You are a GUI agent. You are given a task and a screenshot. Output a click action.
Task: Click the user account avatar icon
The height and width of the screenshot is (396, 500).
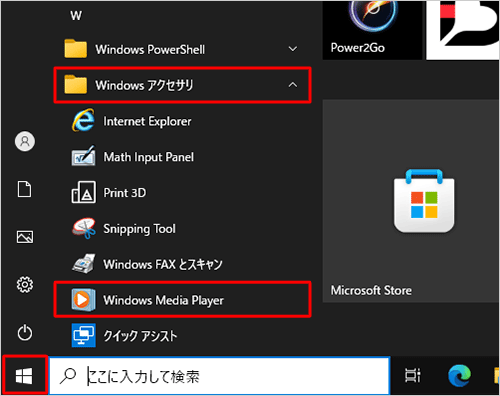pos(25,141)
